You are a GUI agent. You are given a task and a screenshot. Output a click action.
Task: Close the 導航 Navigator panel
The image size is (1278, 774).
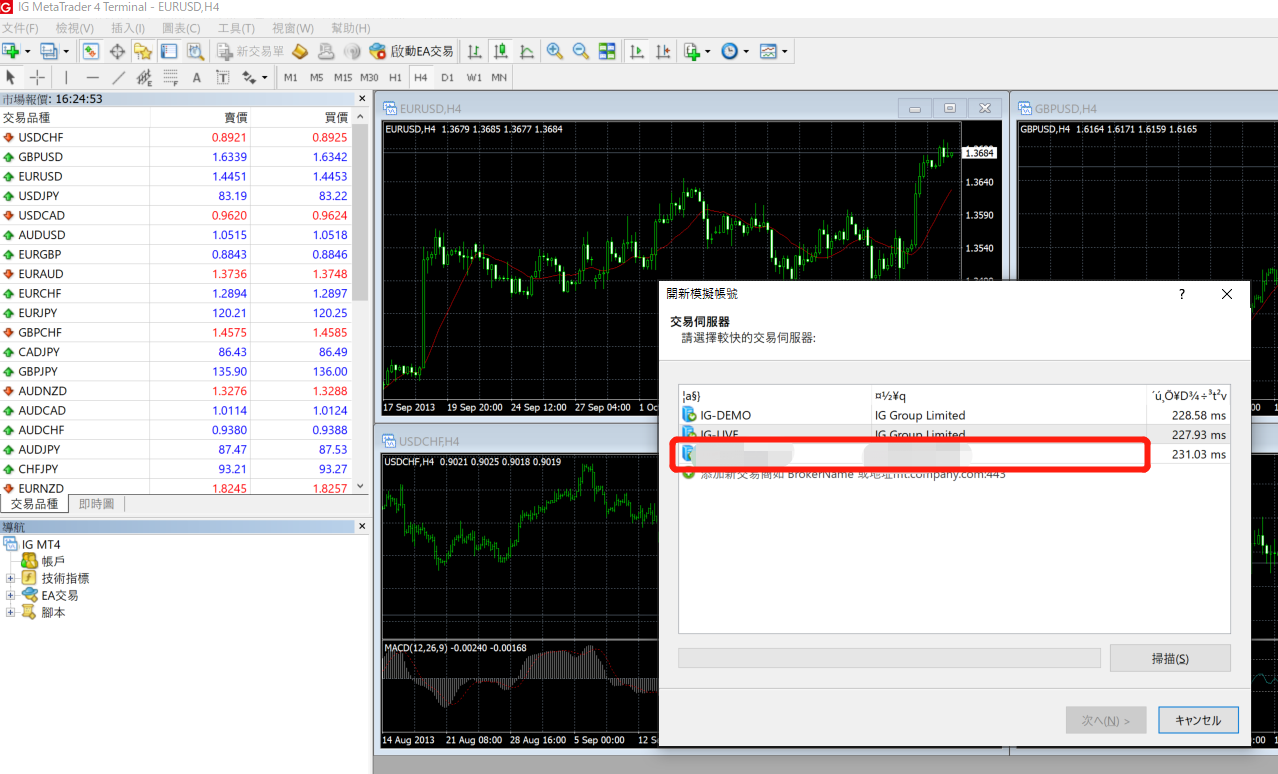(x=362, y=526)
